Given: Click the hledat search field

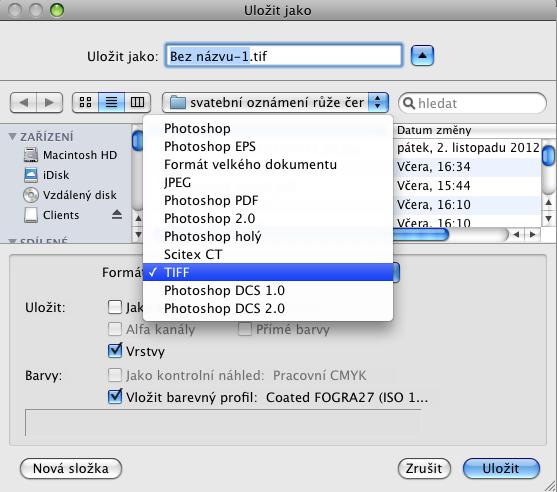Looking at the screenshot, I should pos(472,103).
